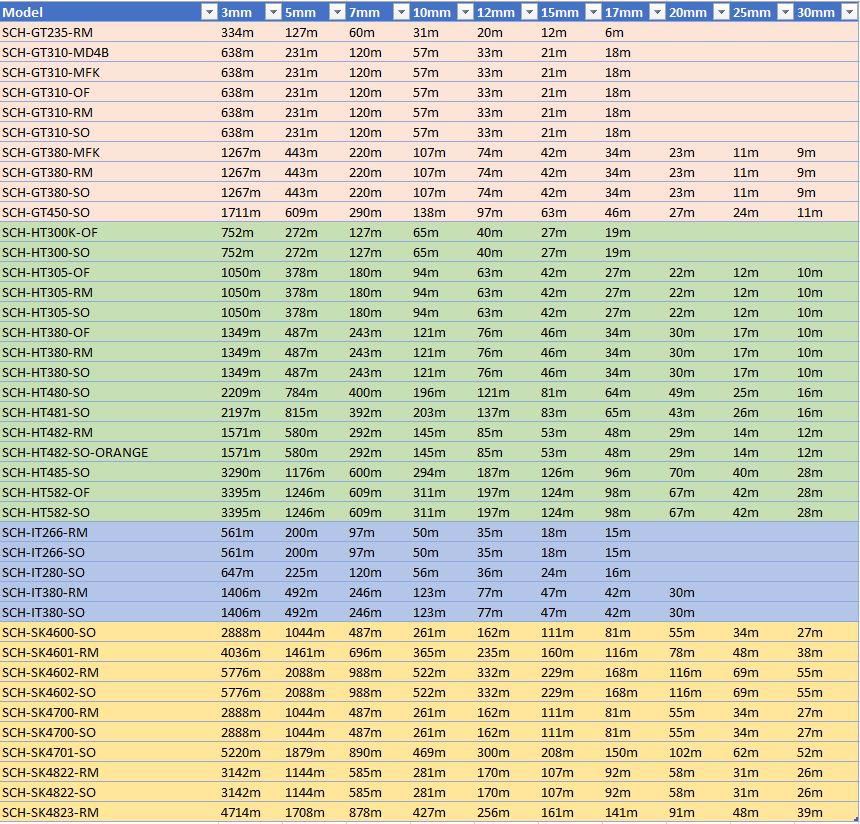
Task: Open the 3mm column filter dropdown
Action: (272, 12)
